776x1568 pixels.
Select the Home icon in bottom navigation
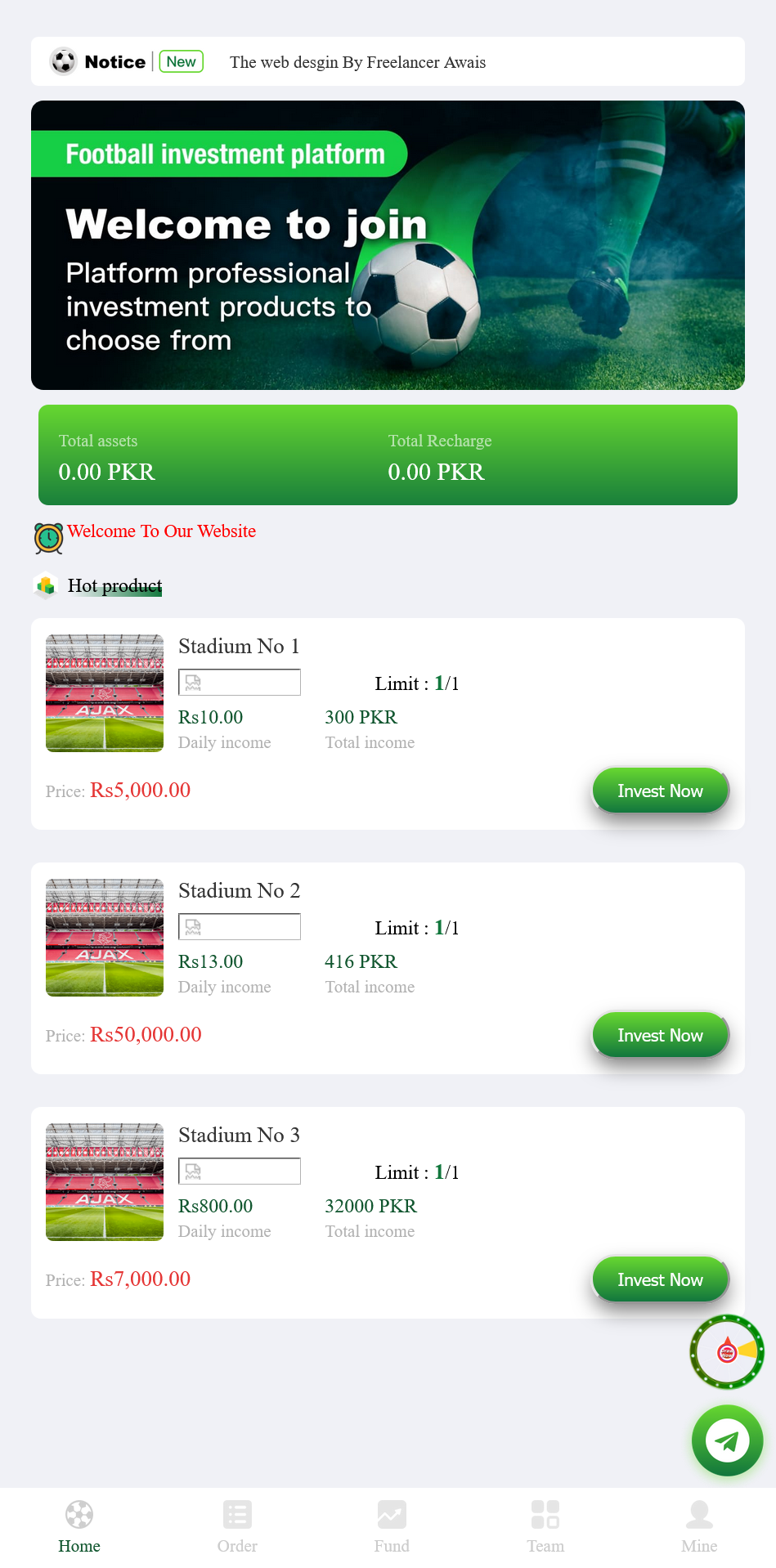pos(78,1514)
